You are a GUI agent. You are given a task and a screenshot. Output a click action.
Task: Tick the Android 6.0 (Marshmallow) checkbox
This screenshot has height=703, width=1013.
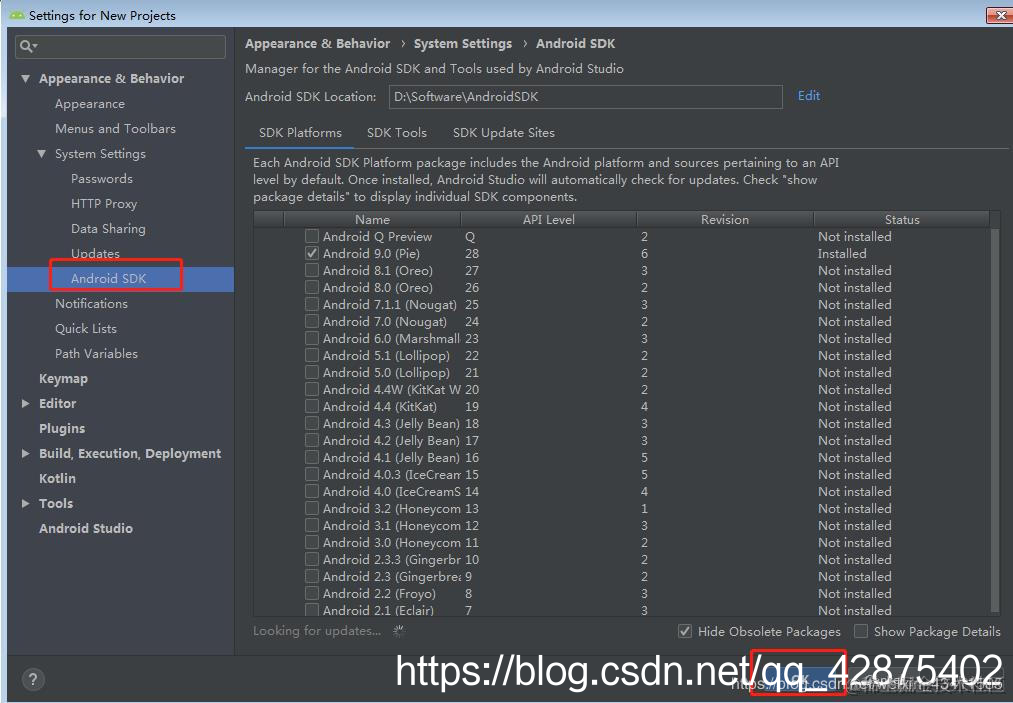(312, 339)
